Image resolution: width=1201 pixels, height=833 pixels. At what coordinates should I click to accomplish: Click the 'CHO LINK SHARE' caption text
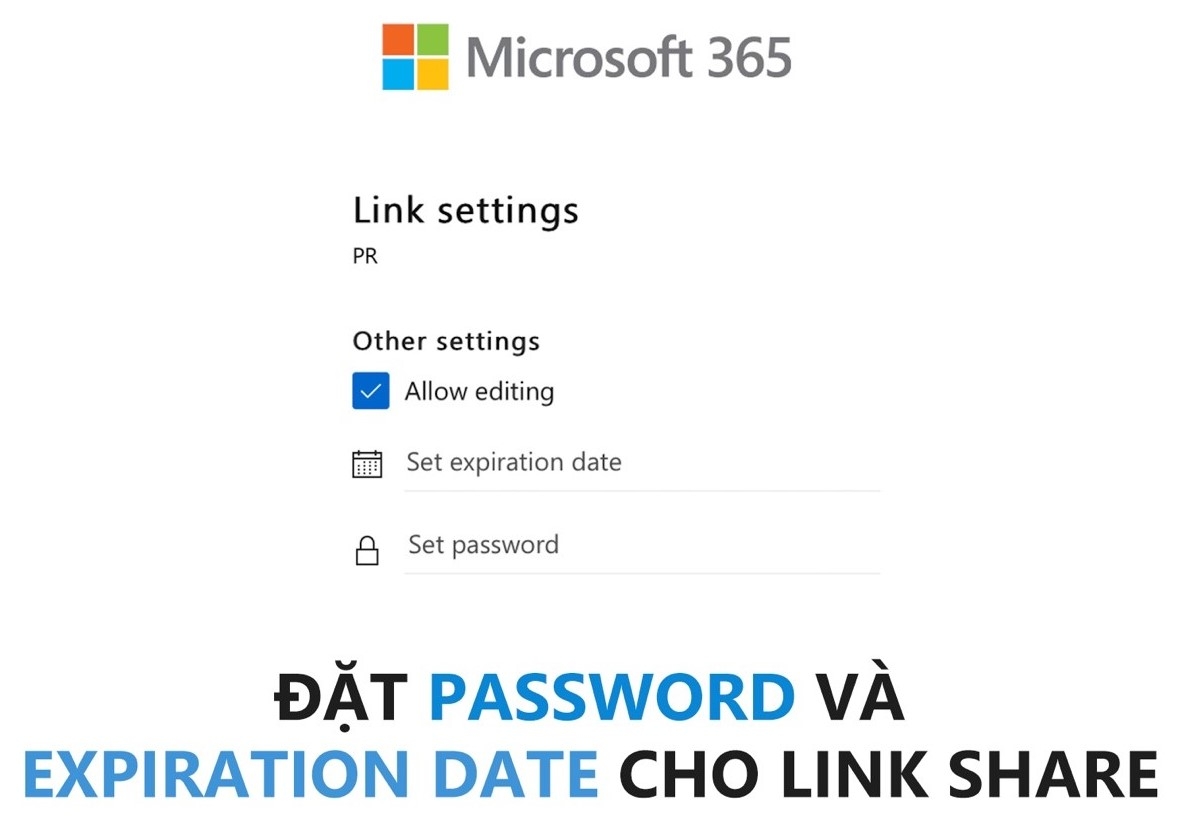[x=888, y=774]
